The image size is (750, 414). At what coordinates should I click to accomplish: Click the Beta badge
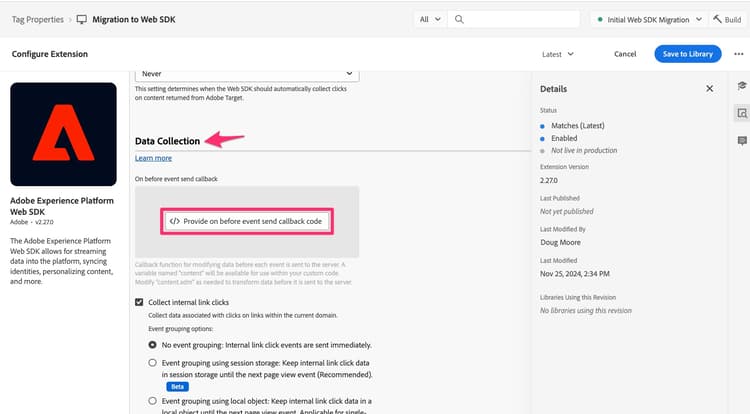177,387
